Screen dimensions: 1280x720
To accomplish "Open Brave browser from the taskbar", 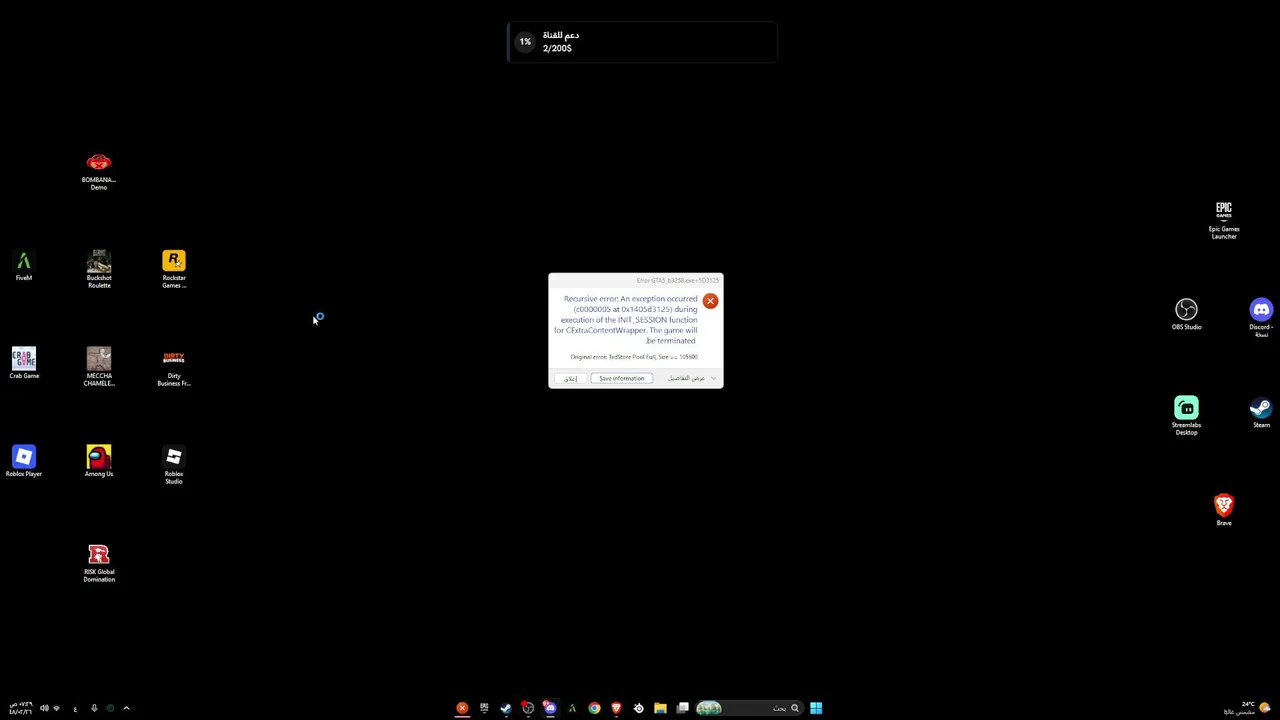I will click(x=616, y=708).
